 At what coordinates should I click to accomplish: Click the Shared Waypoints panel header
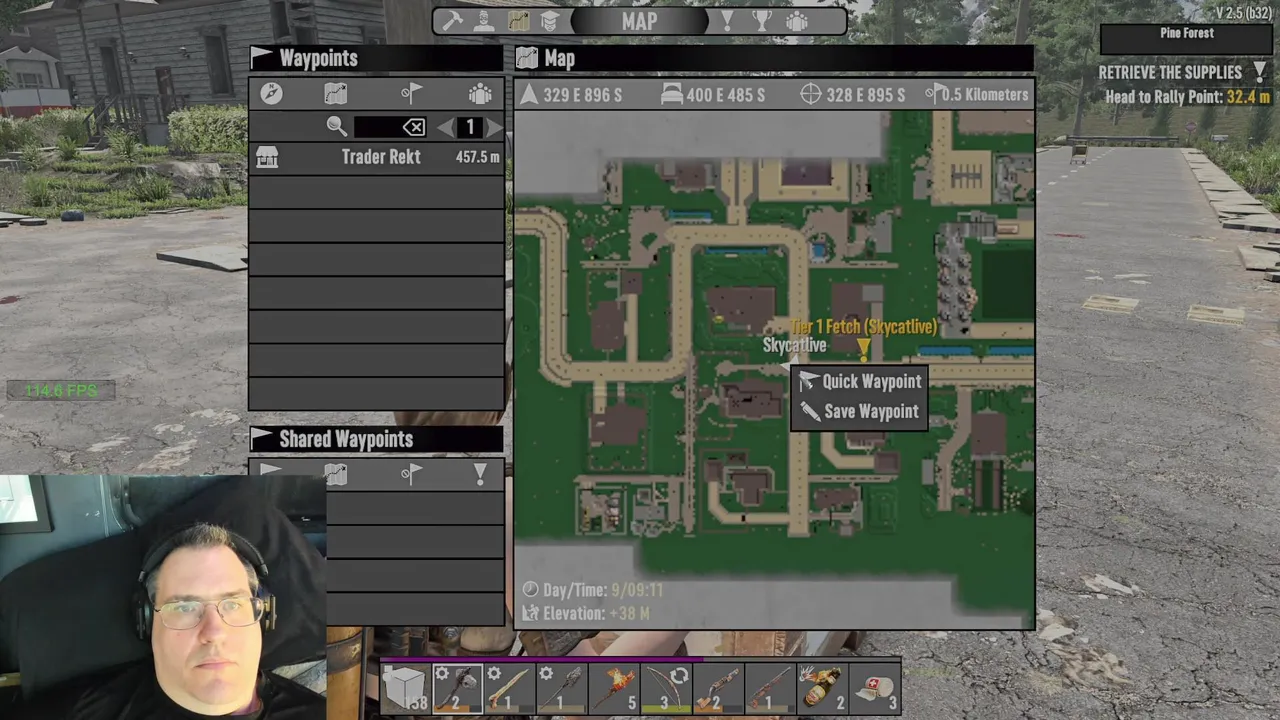[x=376, y=439]
